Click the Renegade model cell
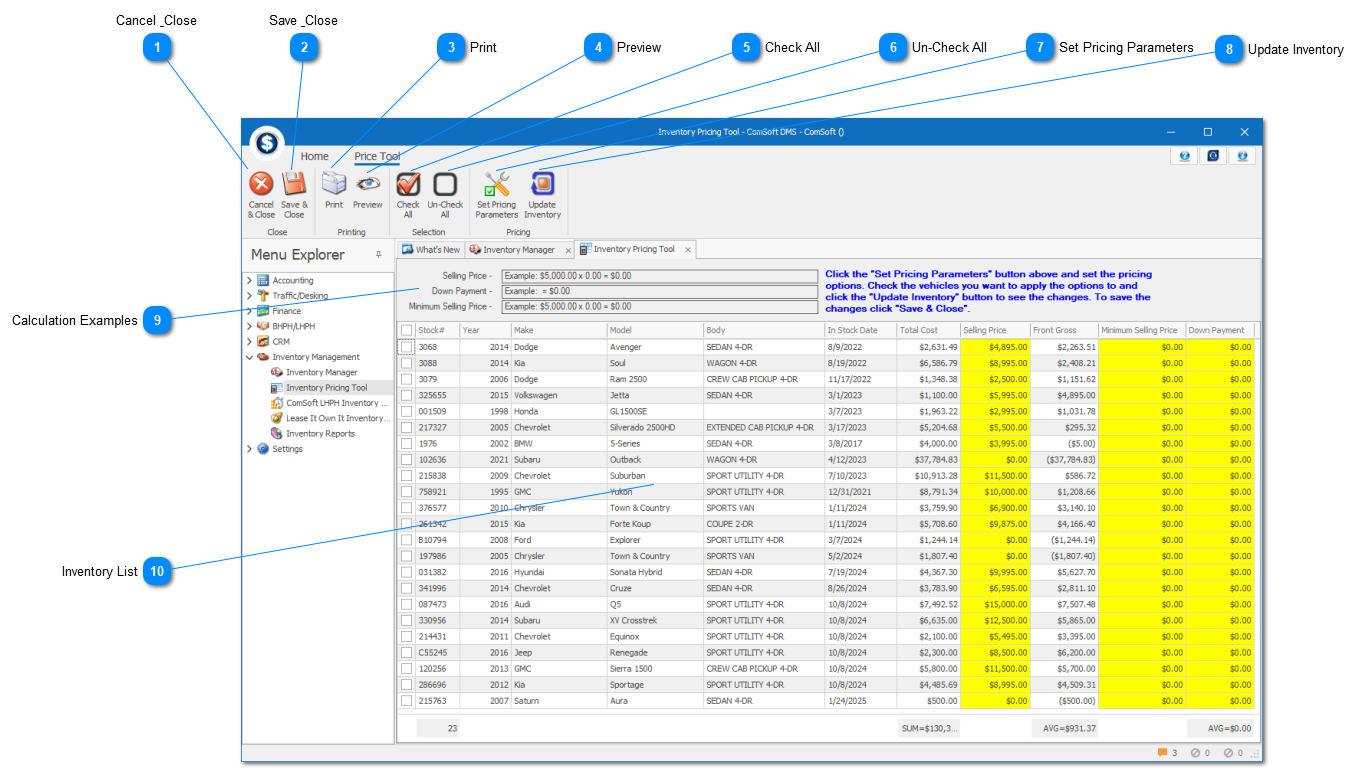Image resolution: width=1360 pixels, height=771 pixels. [x=655, y=652]
